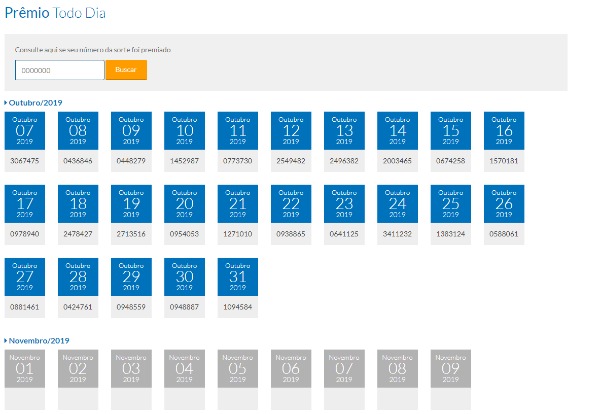Image resolution: width=600 pixels, height=414 pixels.
Task: Click the Prêmio Todo Dia page heading
Action: [x=55, y=13]
